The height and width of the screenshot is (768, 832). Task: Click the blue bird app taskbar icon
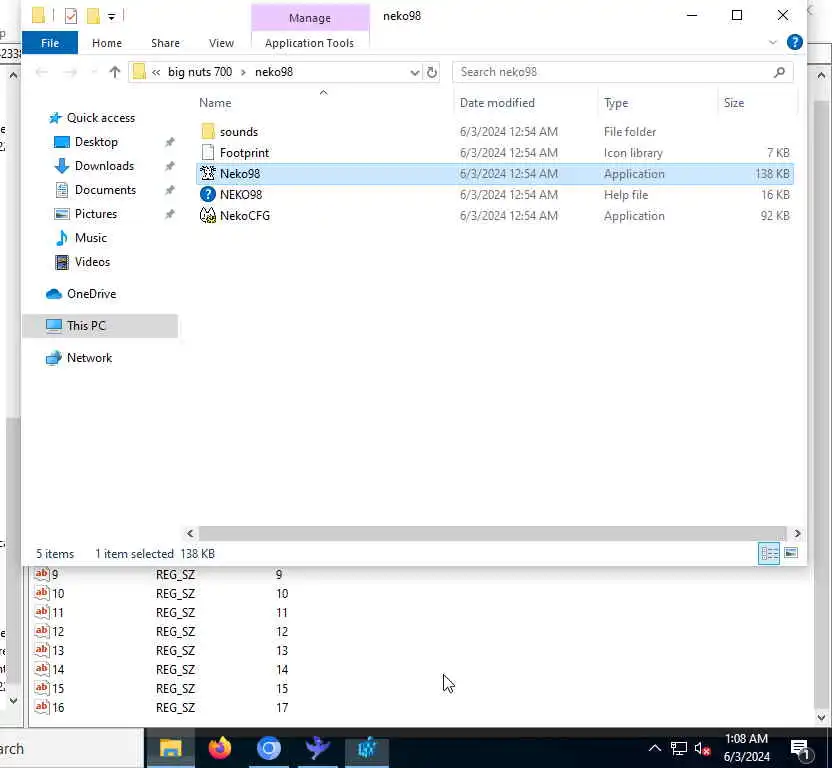pos(318,748)
